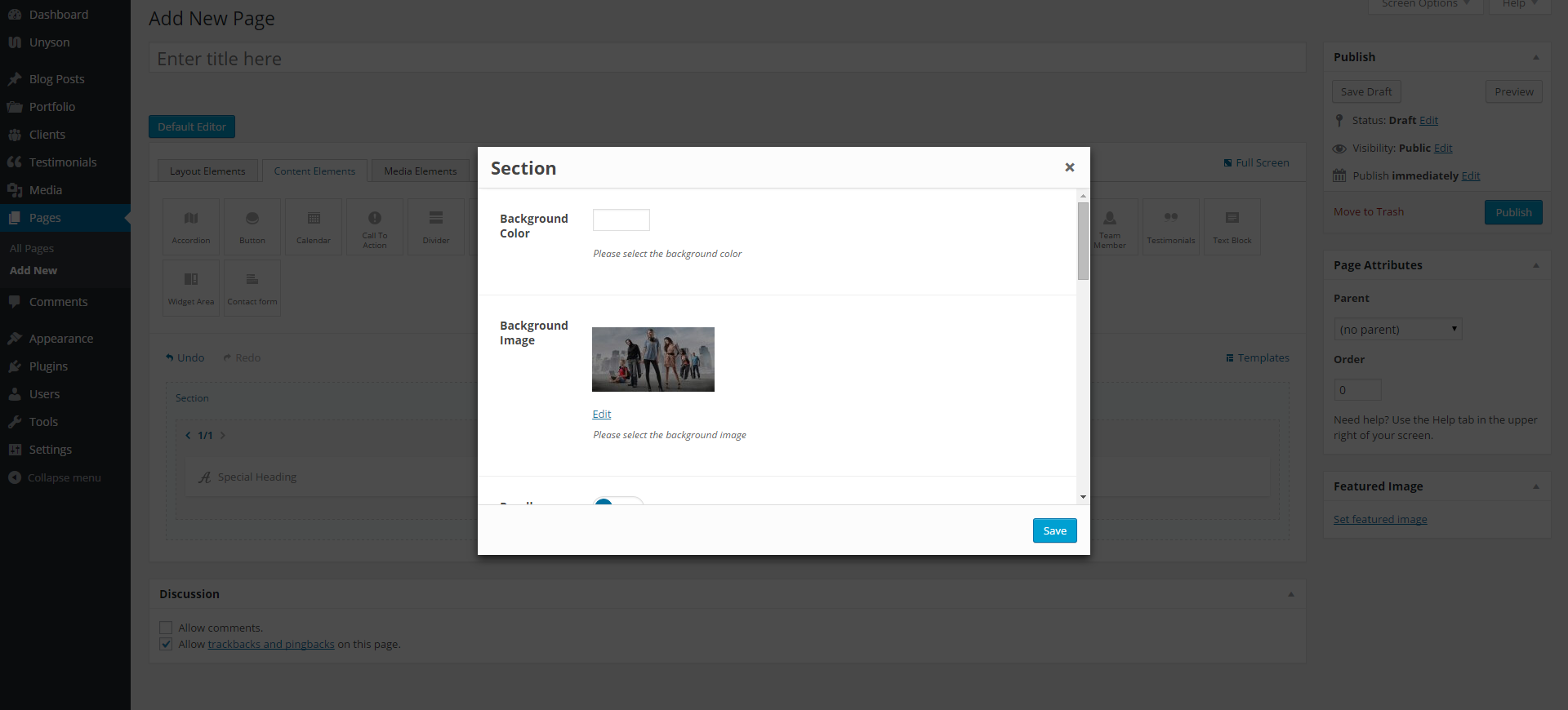Collapse the admin menu
This screenshot has height=710, width=1568.
65,477
